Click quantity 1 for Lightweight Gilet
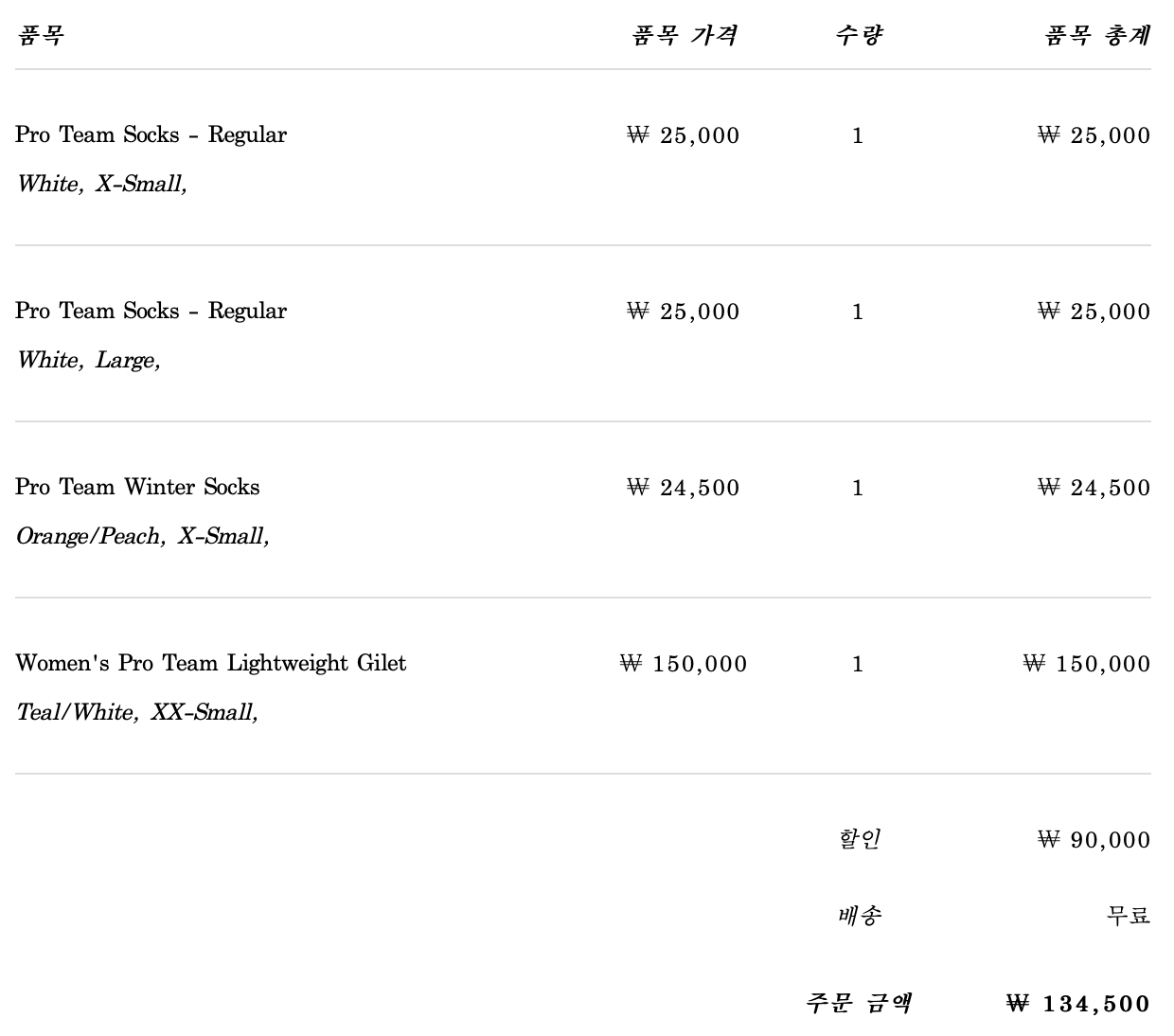The image size is (1174, 1036). 858,664
